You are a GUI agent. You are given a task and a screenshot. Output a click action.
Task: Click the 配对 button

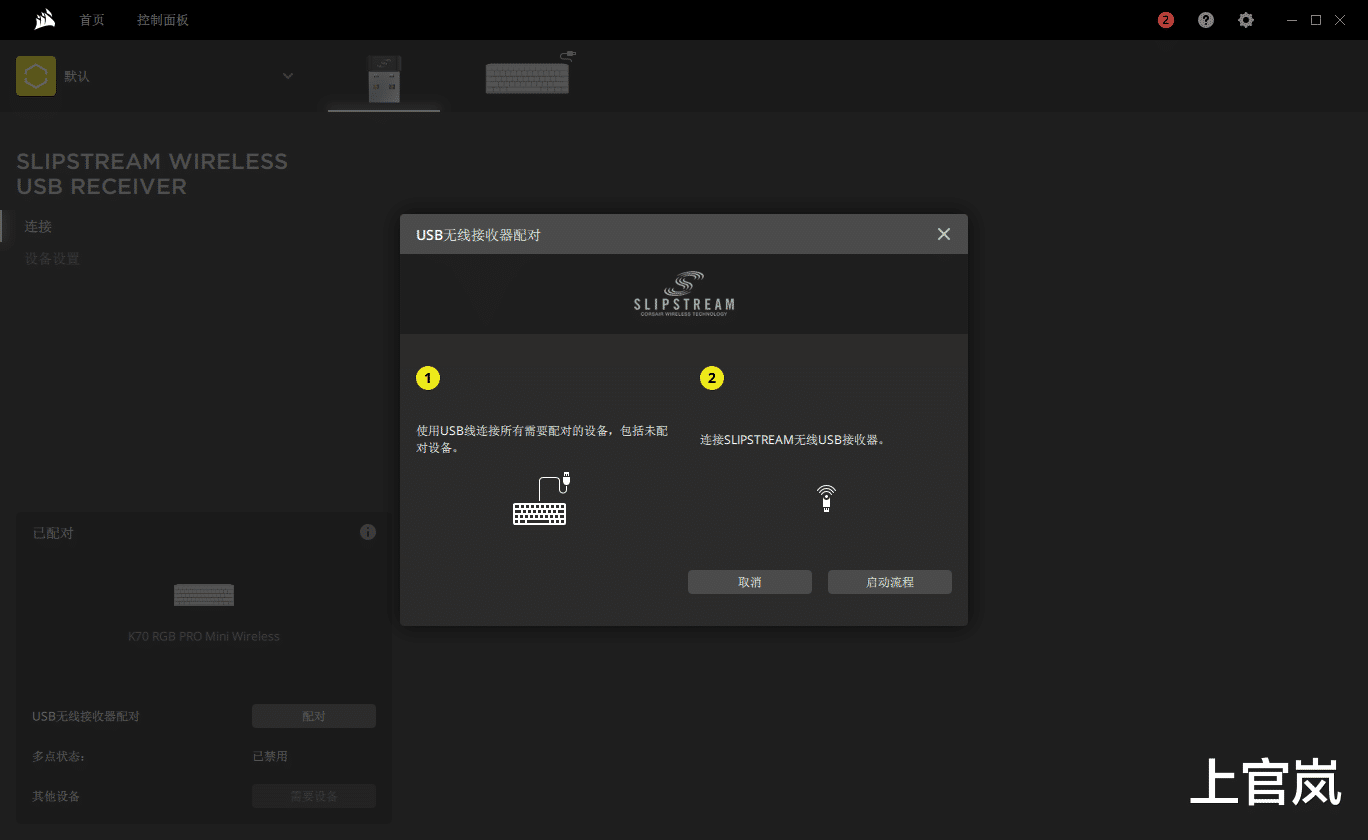pos(314,716)
